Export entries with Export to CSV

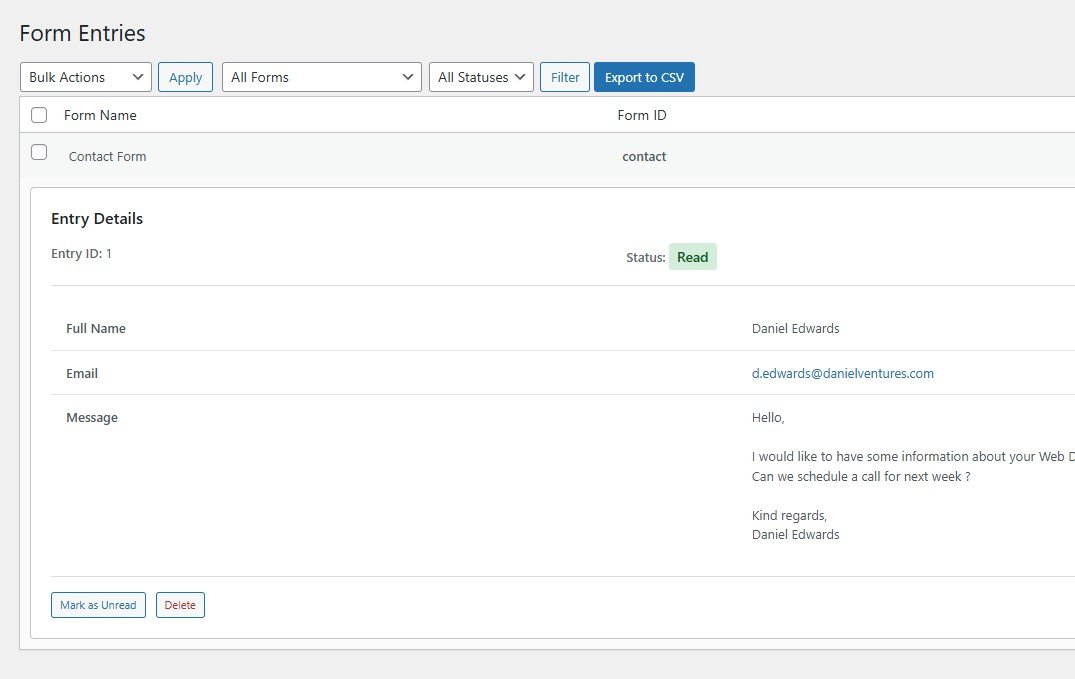point(644,77)
